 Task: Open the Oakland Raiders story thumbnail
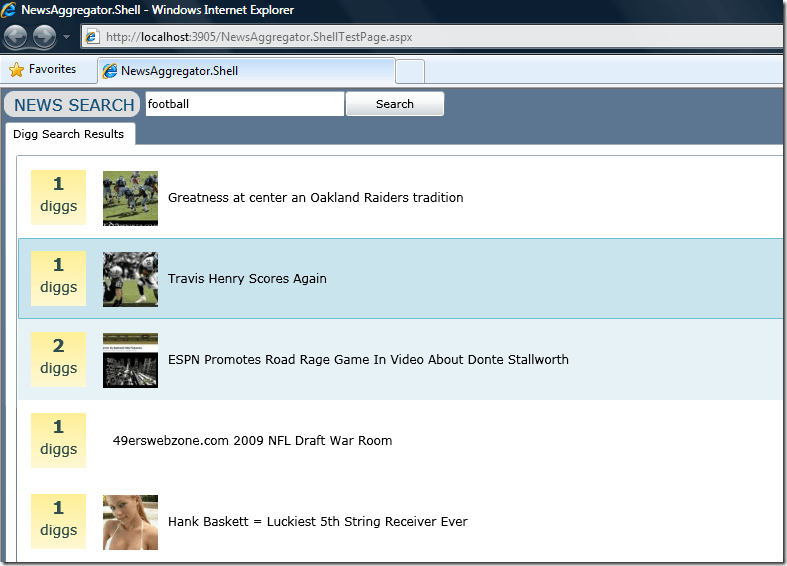coord(130,198)
